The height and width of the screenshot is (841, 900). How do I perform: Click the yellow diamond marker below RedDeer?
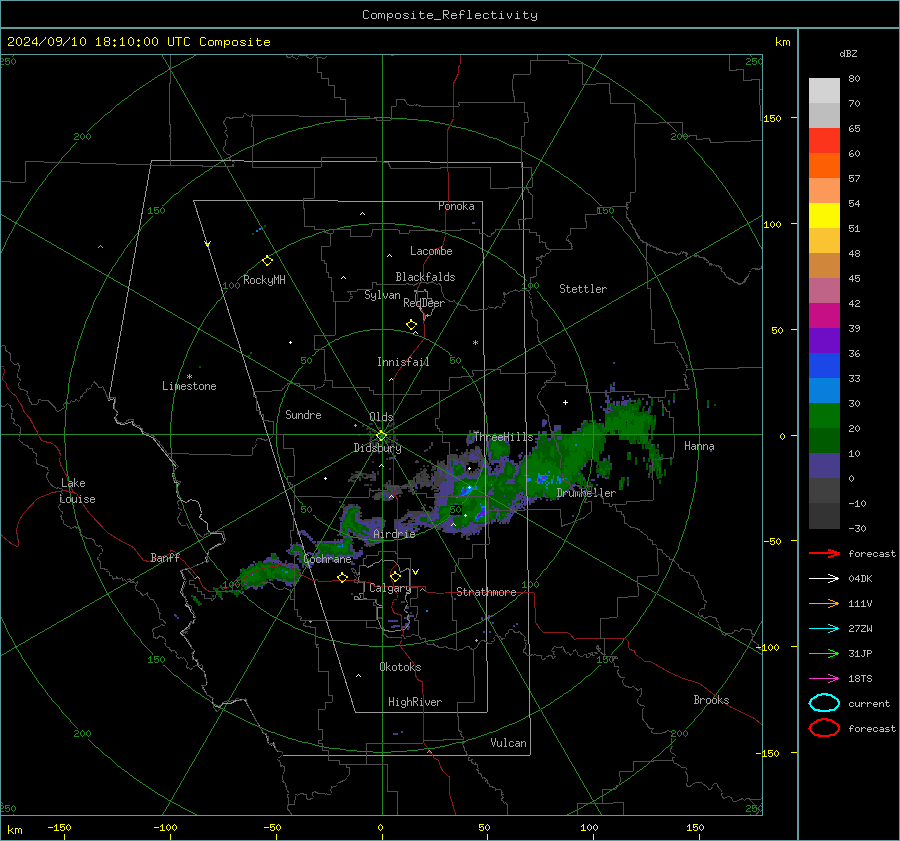pos(411,325)
